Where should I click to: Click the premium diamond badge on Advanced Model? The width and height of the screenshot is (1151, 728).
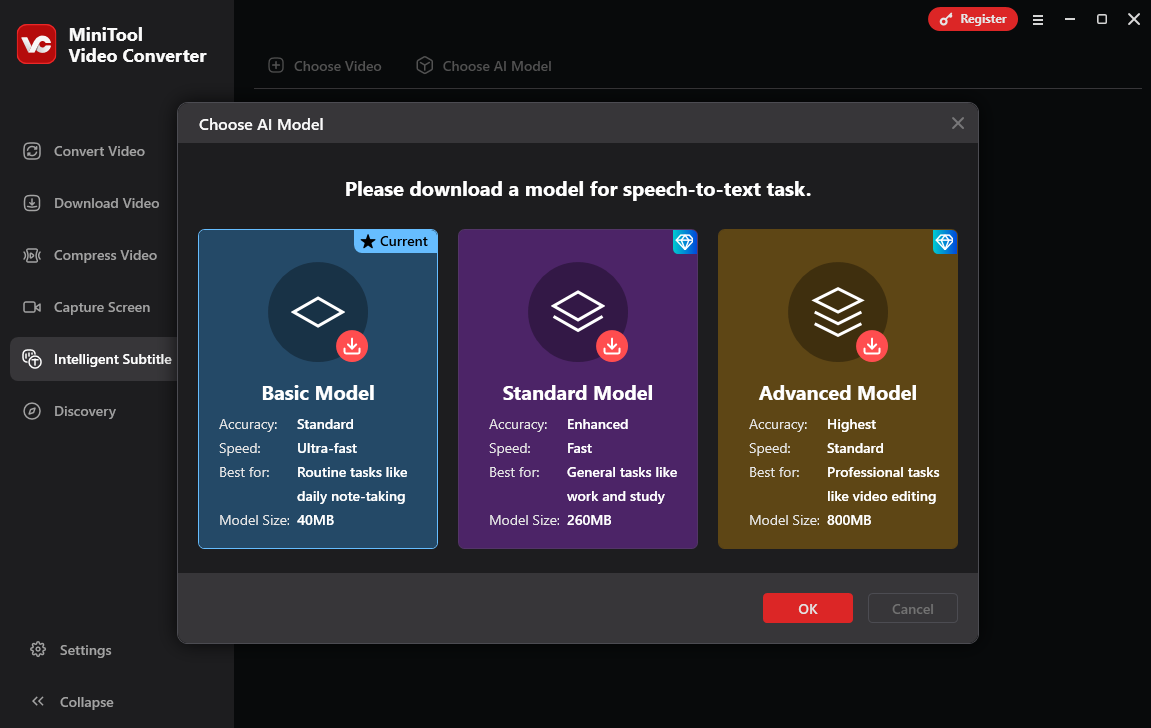[945, 241]
